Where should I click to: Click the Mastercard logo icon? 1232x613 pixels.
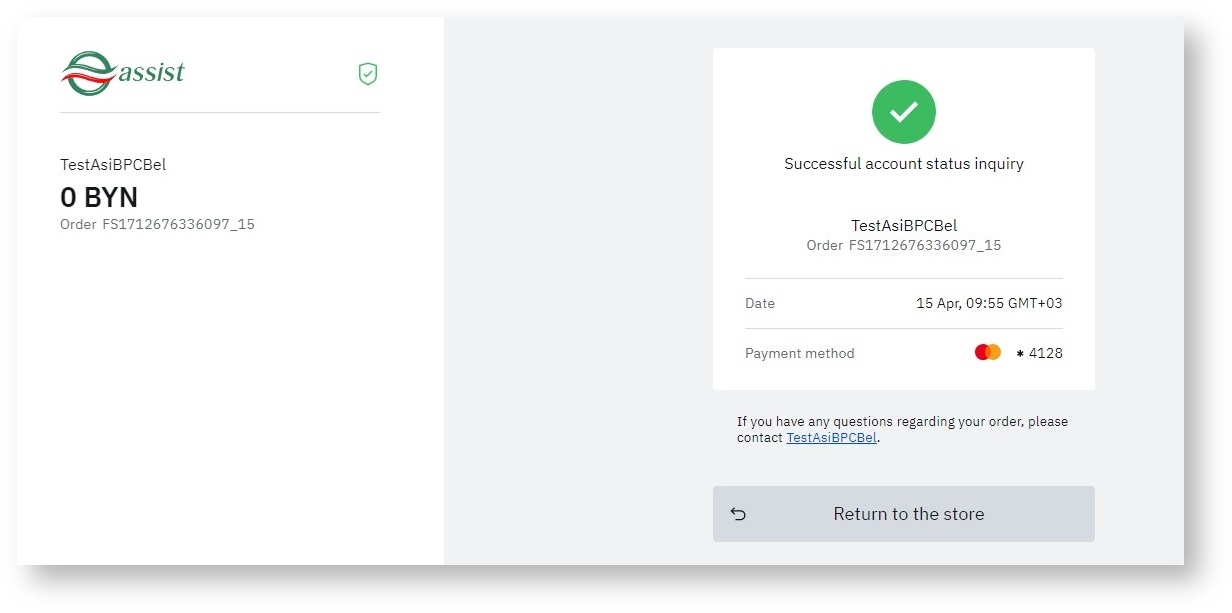click(x=987, y=352)
